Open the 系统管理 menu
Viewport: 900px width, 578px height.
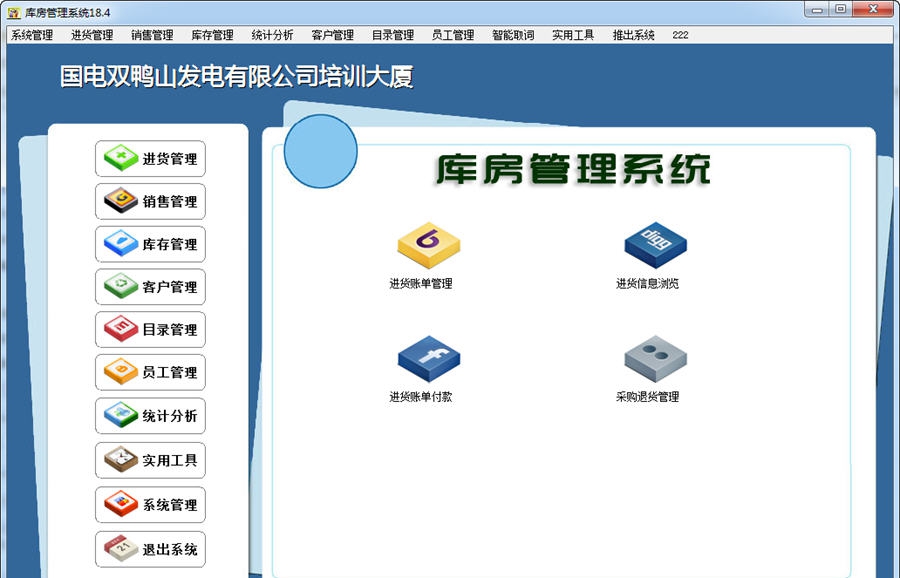tap(30, 33)
